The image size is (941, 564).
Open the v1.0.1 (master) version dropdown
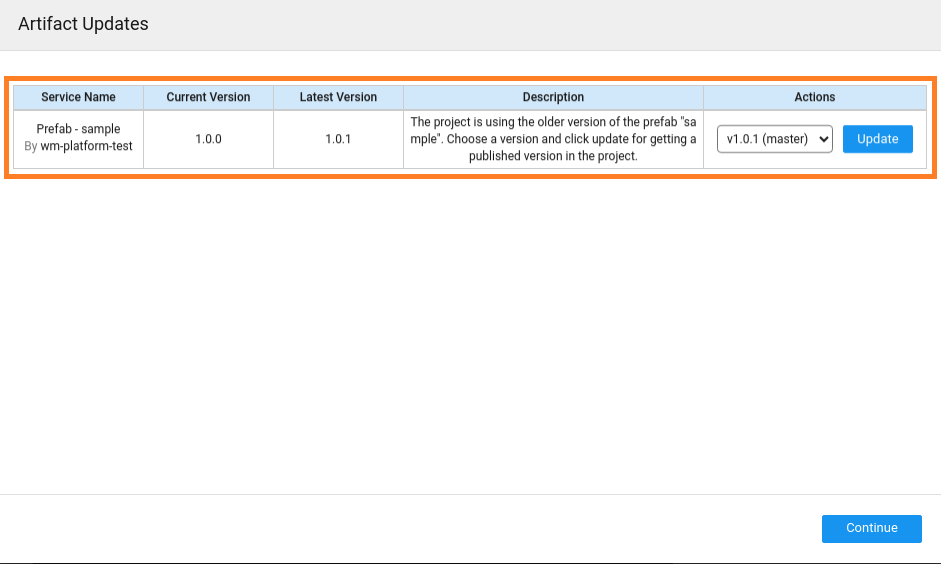pyautogui.click(x=768, y=139)
